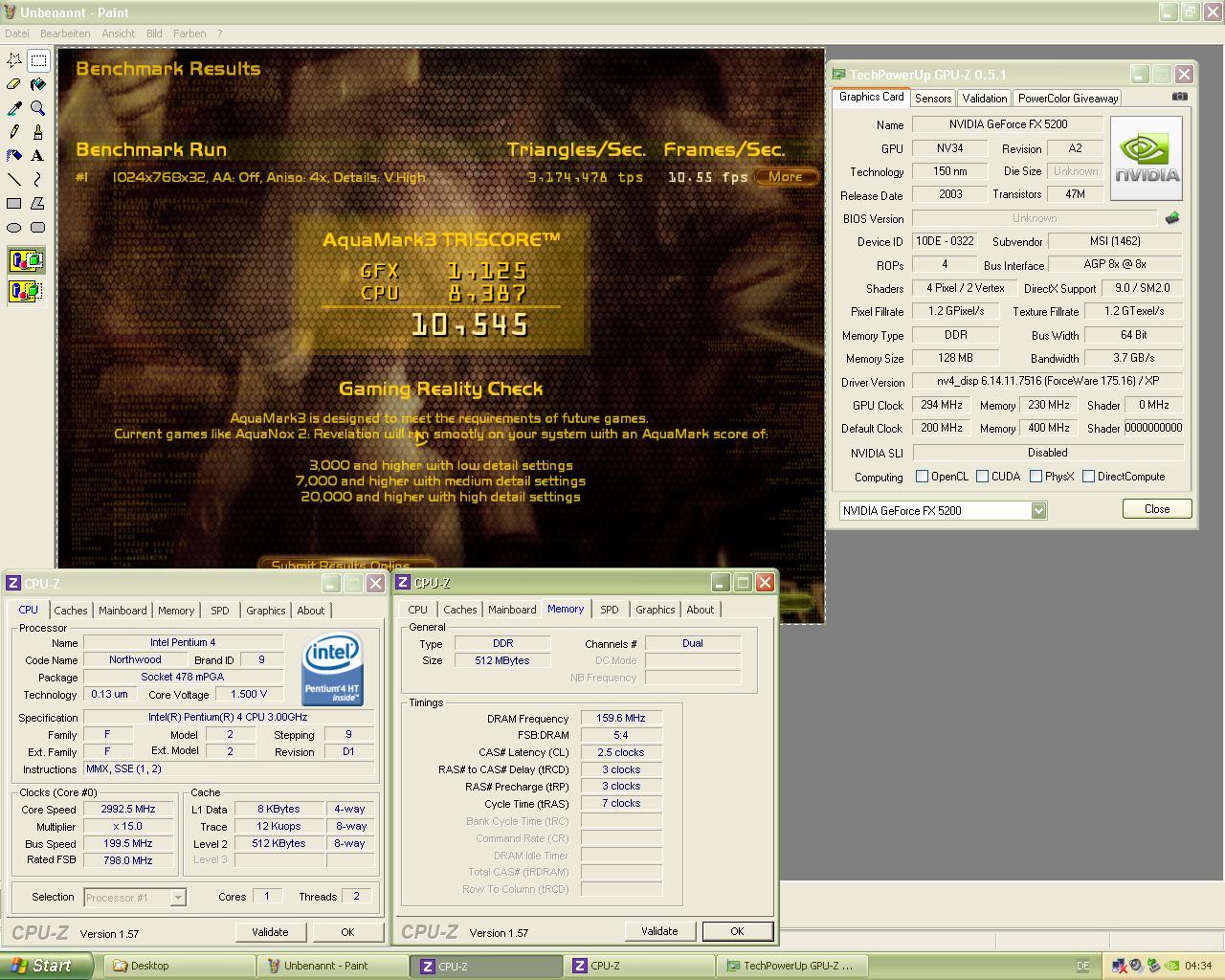Screen dimensions: 1225x980
Task: Switch to the Validation tab in GPU-Z
Action: [985, 99]
